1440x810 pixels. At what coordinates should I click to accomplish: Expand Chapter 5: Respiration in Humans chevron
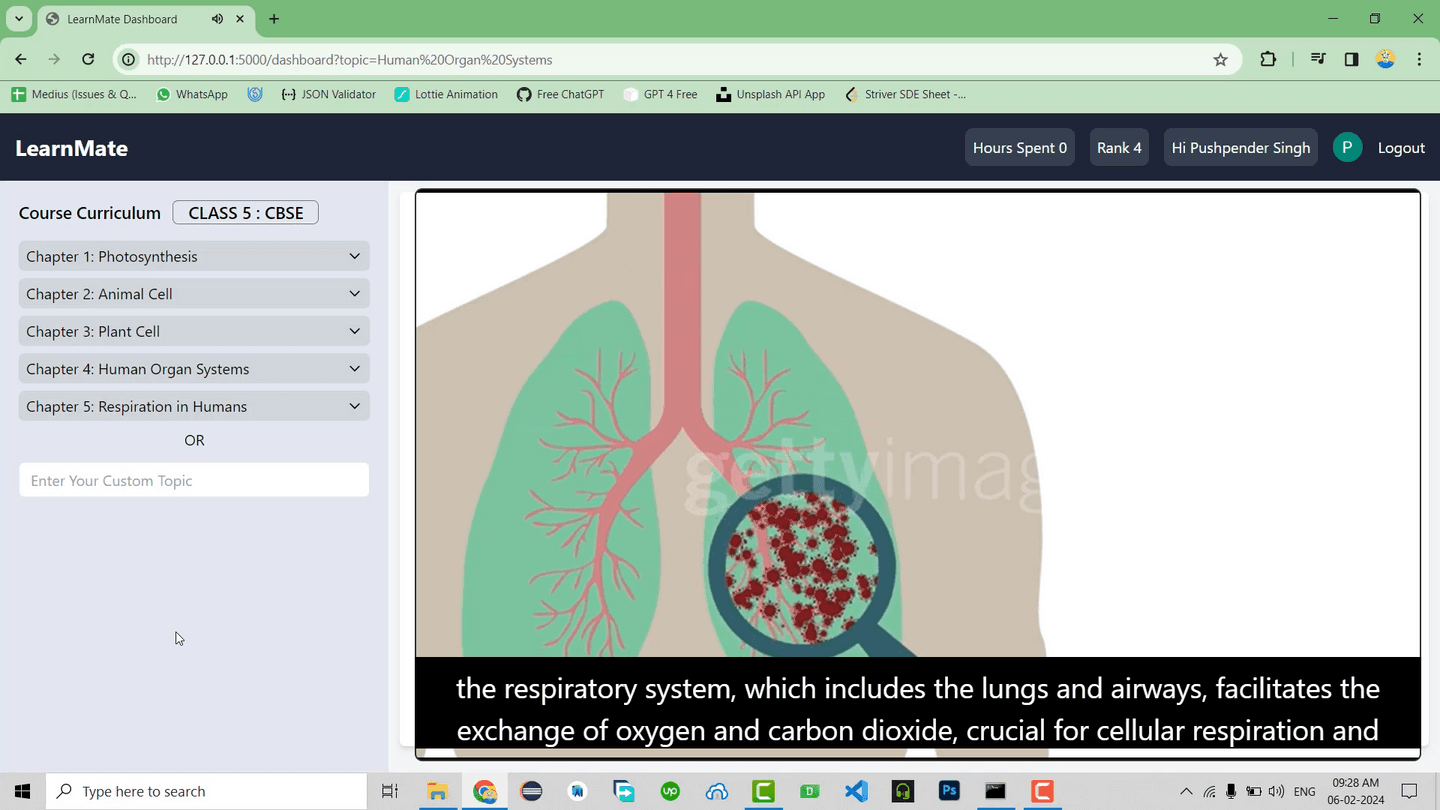point(354,406)
